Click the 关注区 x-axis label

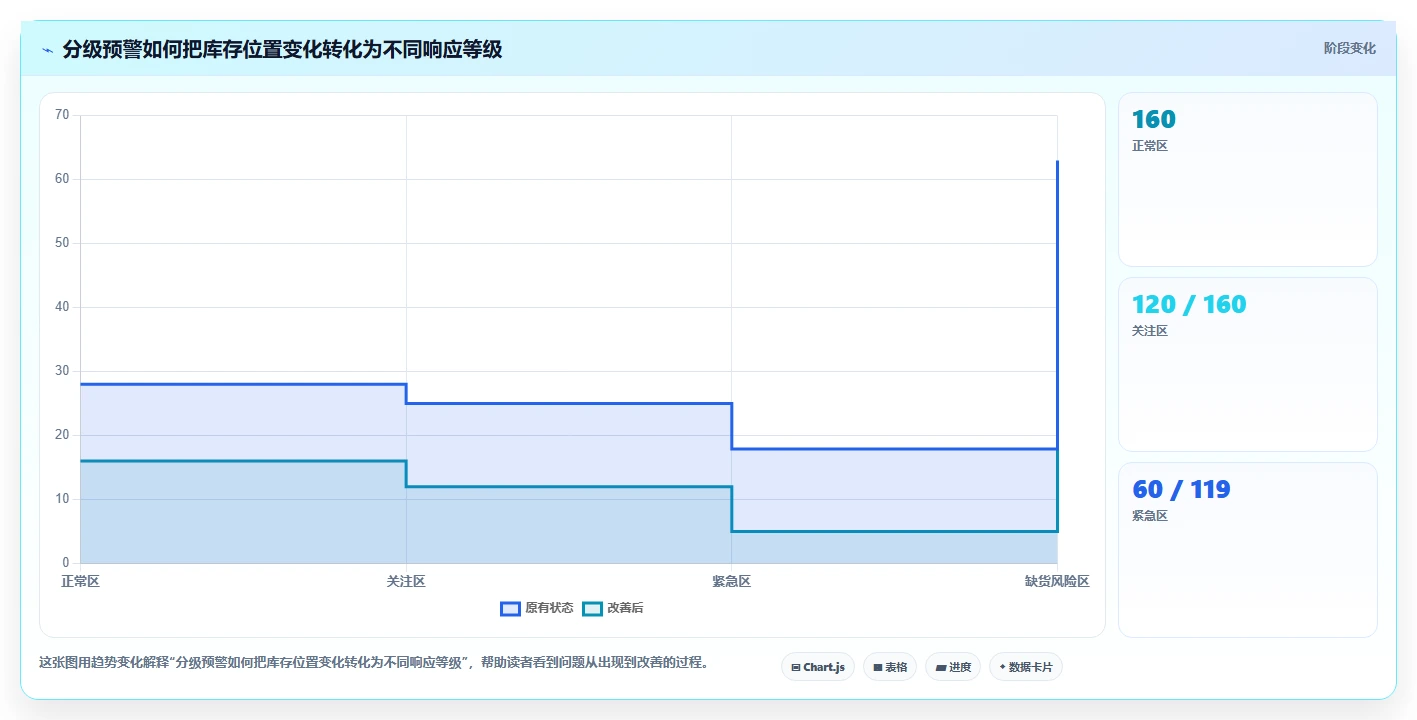point(406,581)
